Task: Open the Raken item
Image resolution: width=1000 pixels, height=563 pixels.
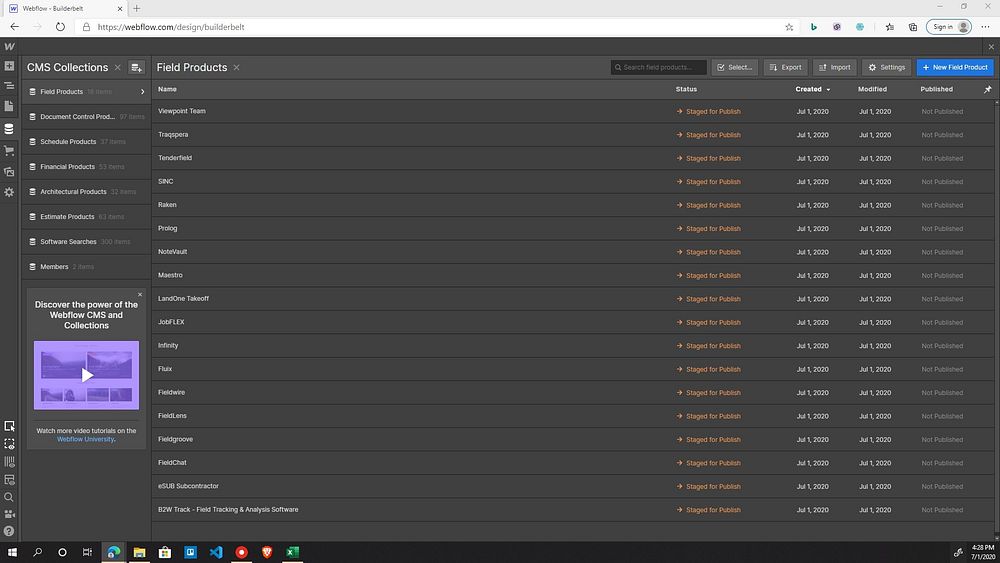Action: pos(573,205)
